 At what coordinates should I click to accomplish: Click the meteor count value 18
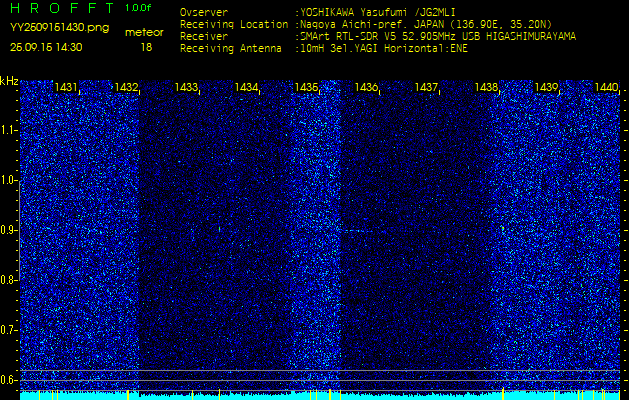(x=146, y=47)
